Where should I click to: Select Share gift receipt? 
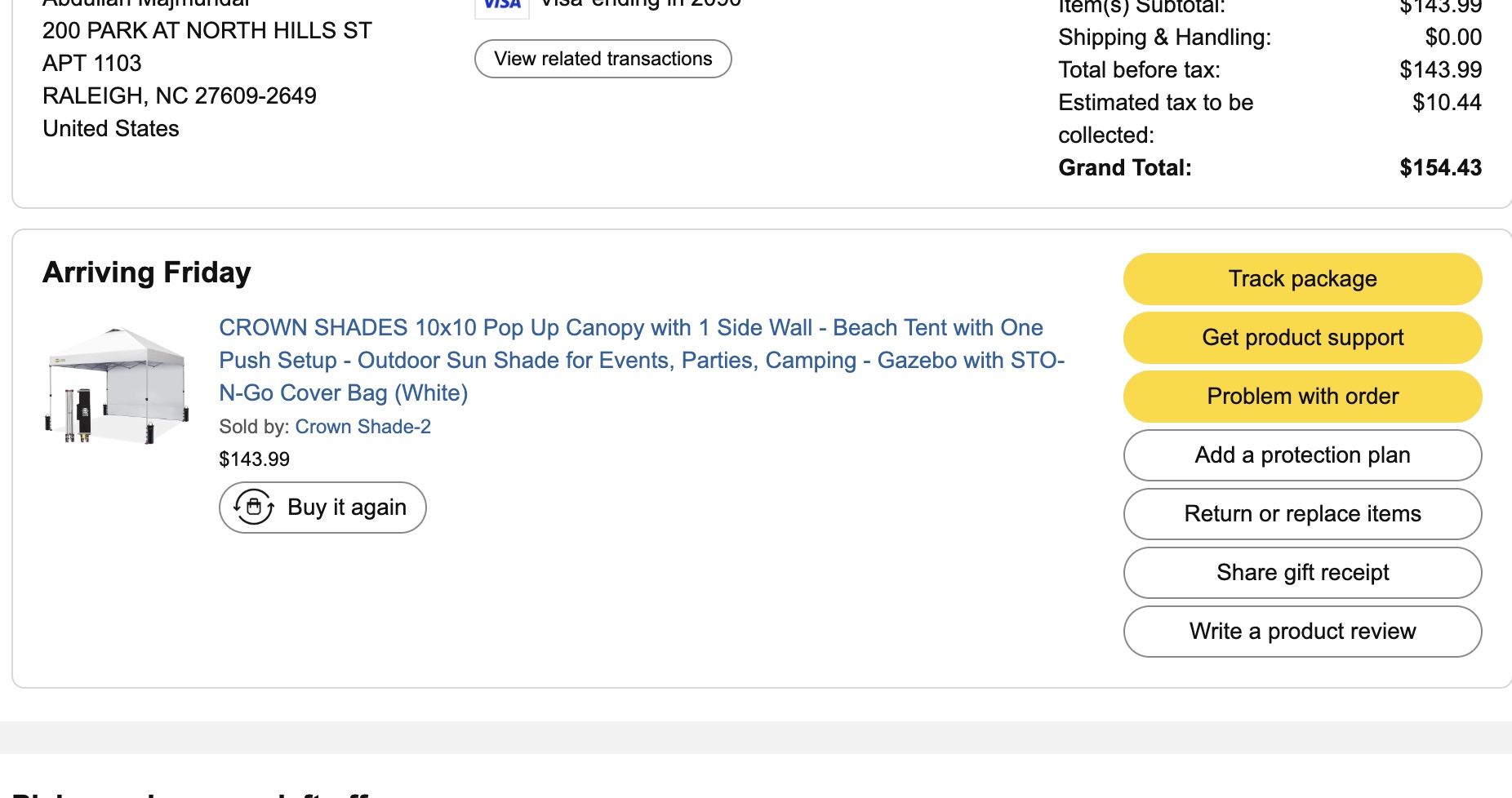[1302, 573]
